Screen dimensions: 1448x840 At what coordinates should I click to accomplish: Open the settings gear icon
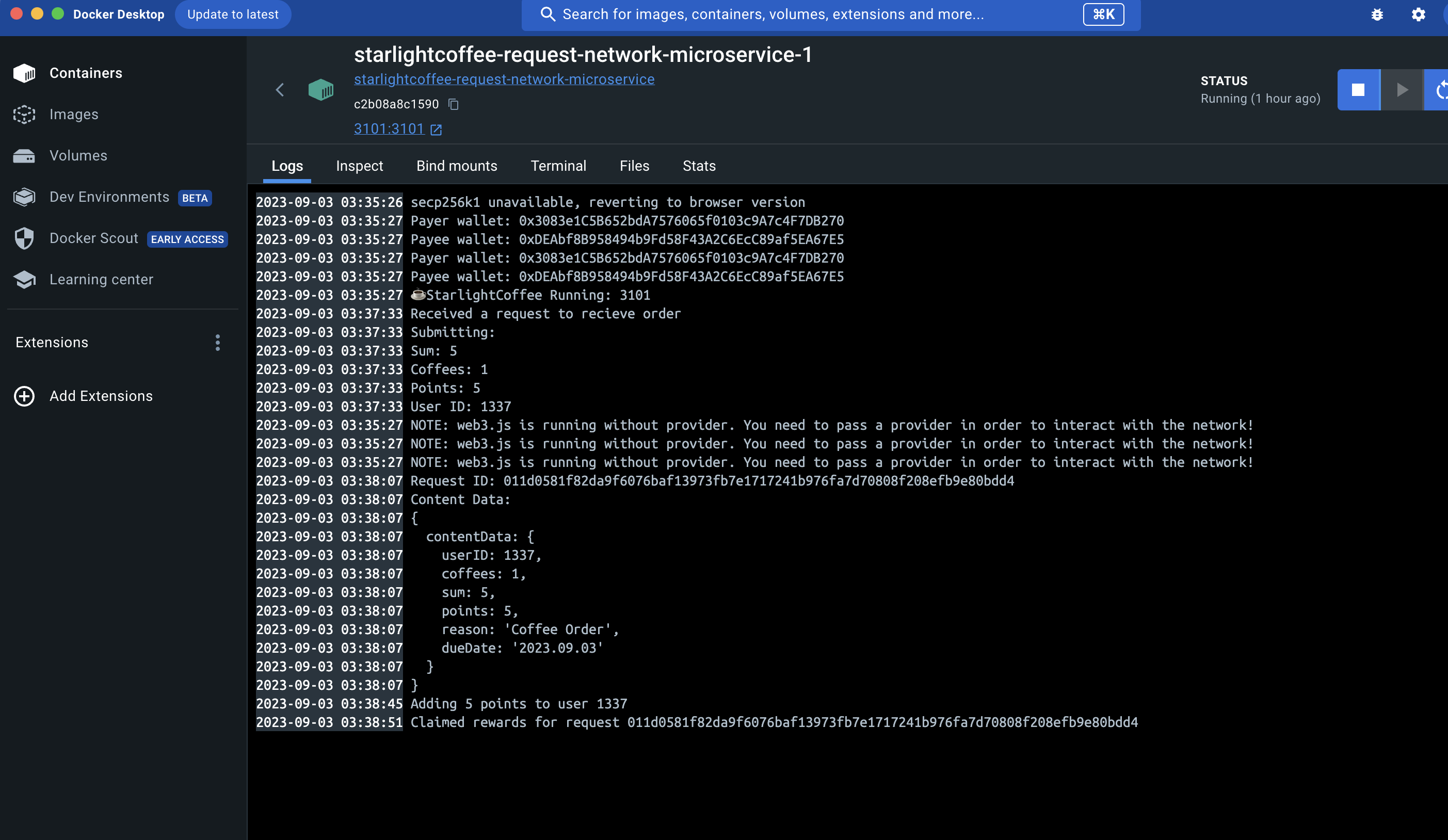pos(1418,14)
